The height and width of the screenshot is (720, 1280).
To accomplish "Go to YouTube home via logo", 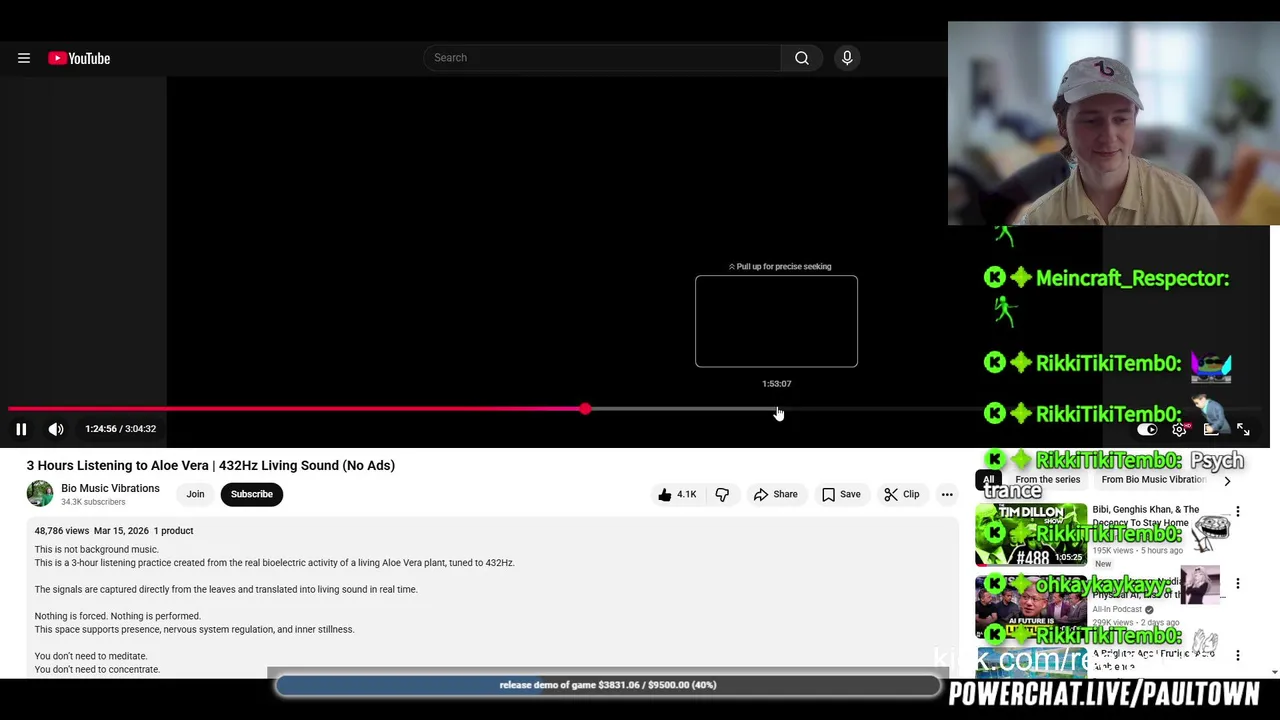I will click(79, 58).
